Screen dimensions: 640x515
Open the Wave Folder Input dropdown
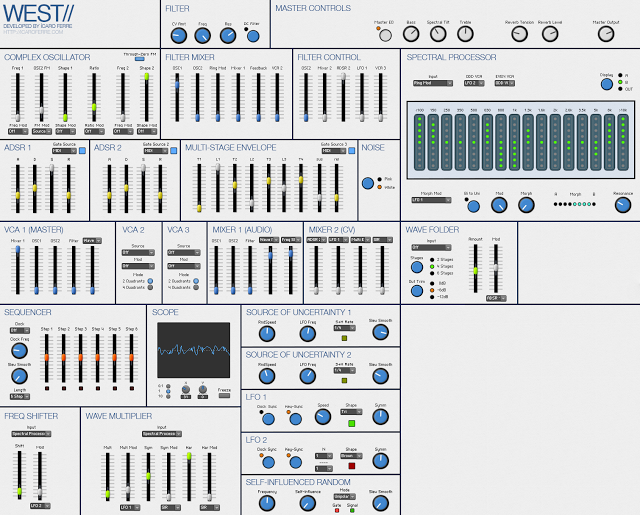pyautogui.click(x=431, y=247)
